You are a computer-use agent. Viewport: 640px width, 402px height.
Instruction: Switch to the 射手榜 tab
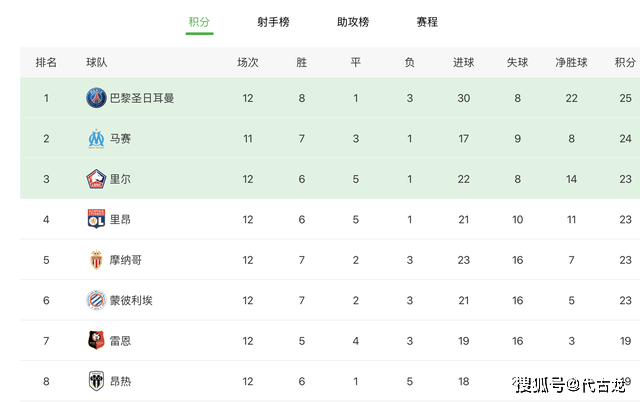[273, 22]
